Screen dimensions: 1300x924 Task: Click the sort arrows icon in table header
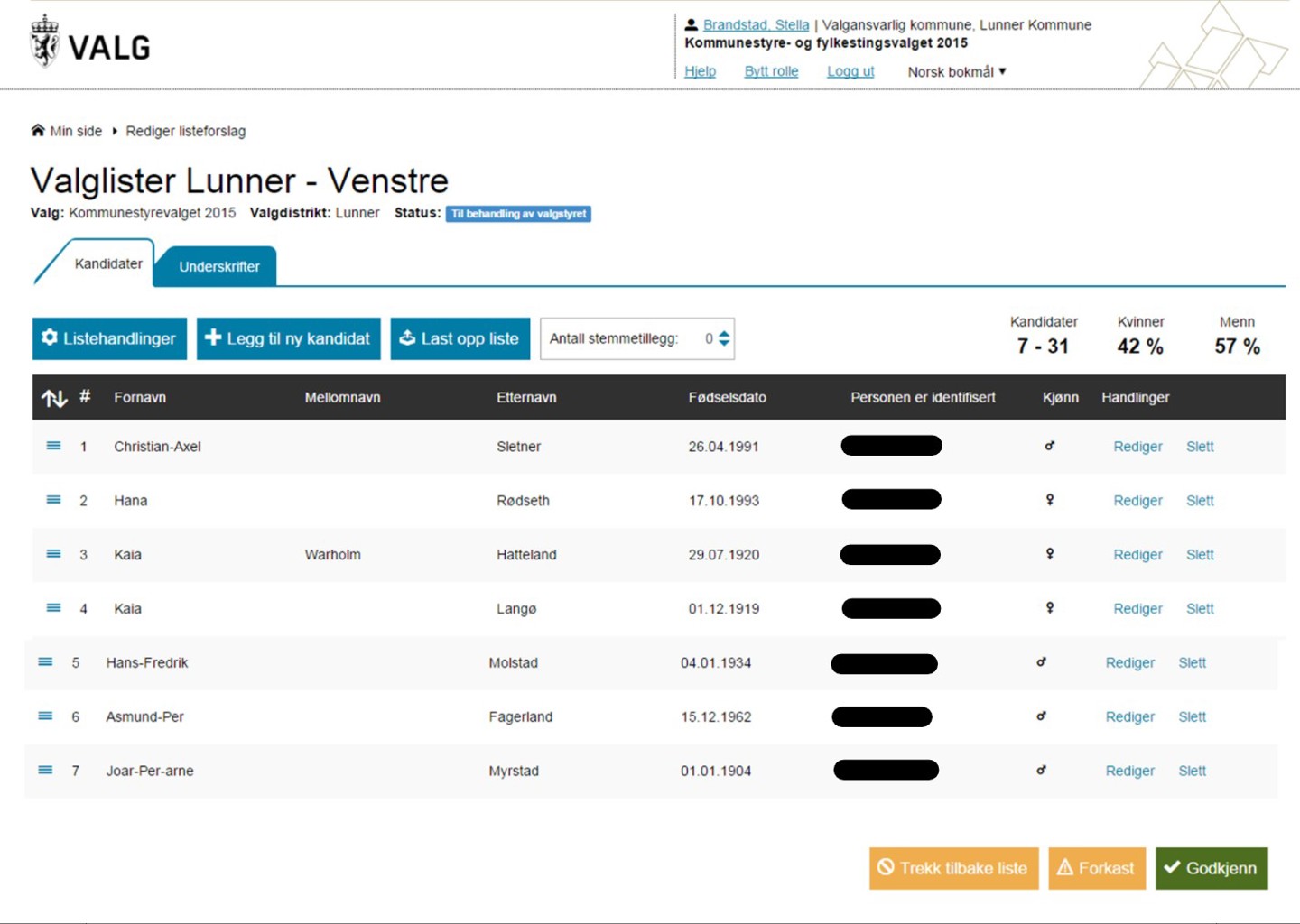[54, 398]
